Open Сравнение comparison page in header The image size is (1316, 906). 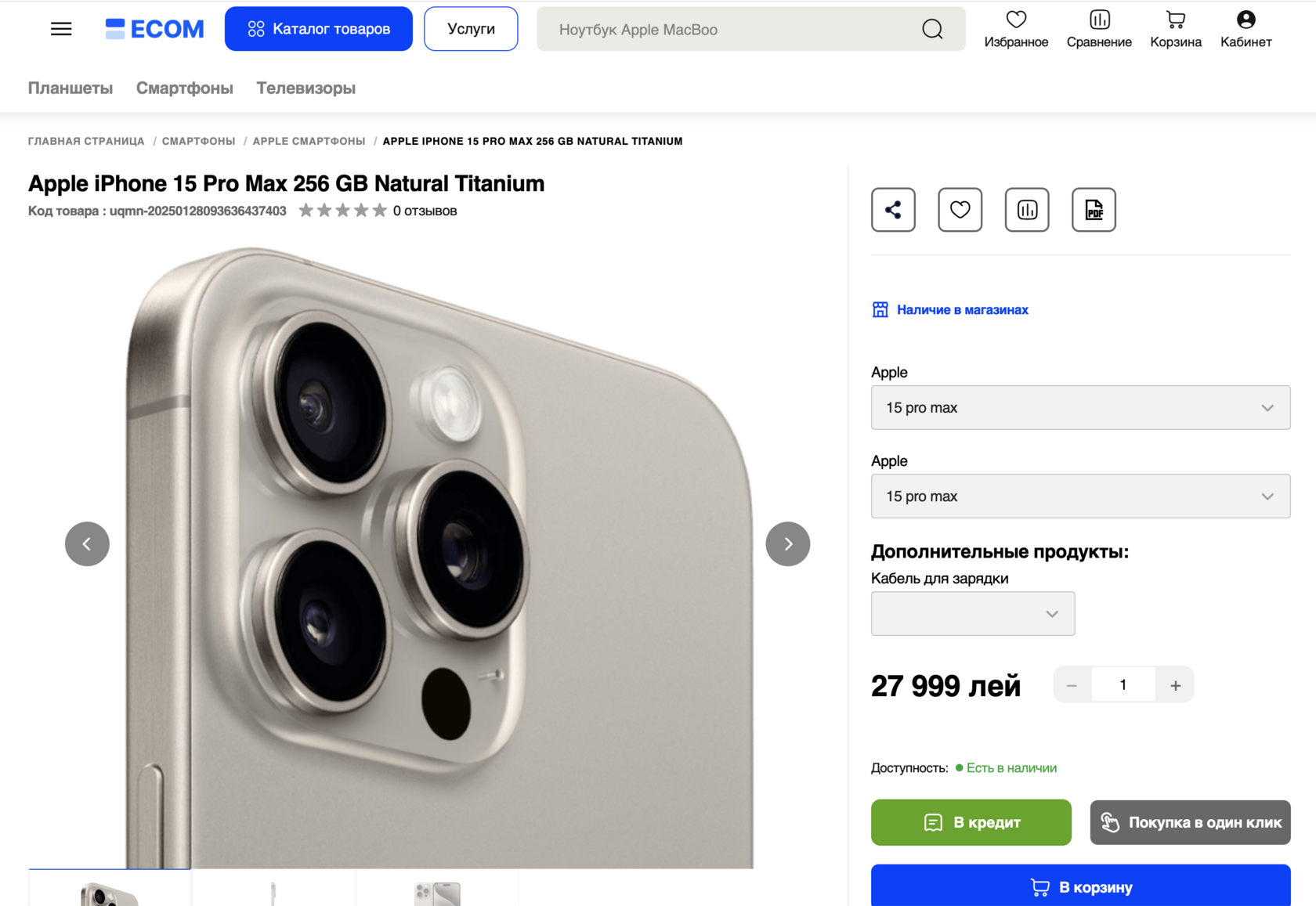(x=1099, y=29)
